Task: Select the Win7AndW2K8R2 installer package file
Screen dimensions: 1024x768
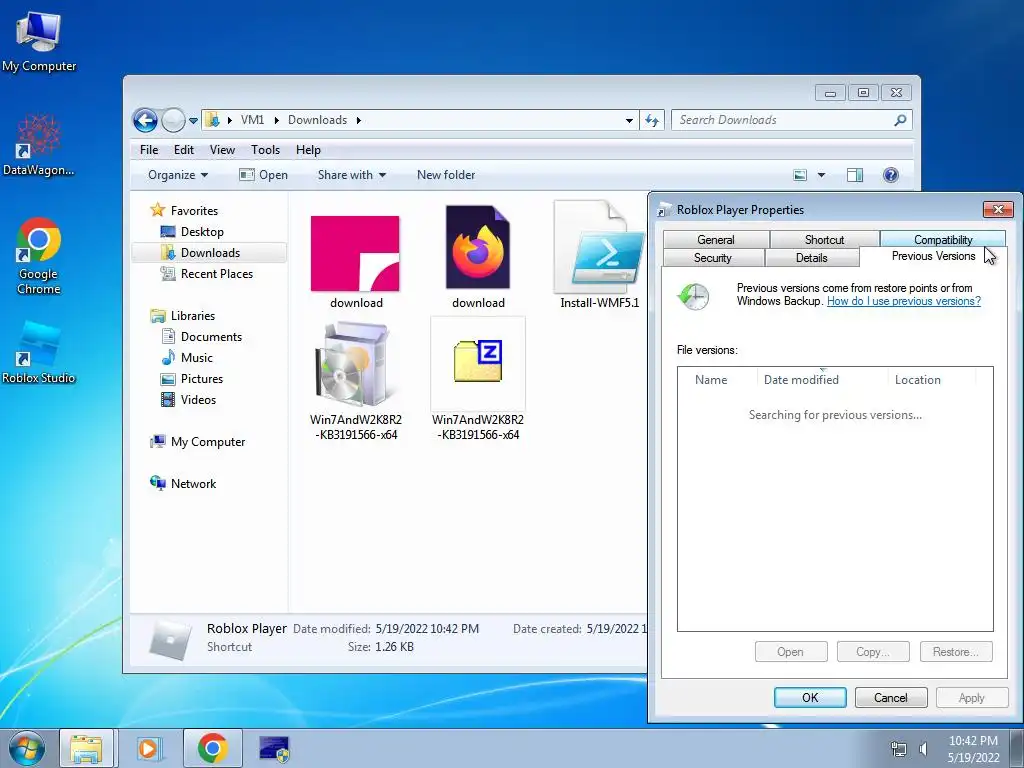Action: coord(355,381)
